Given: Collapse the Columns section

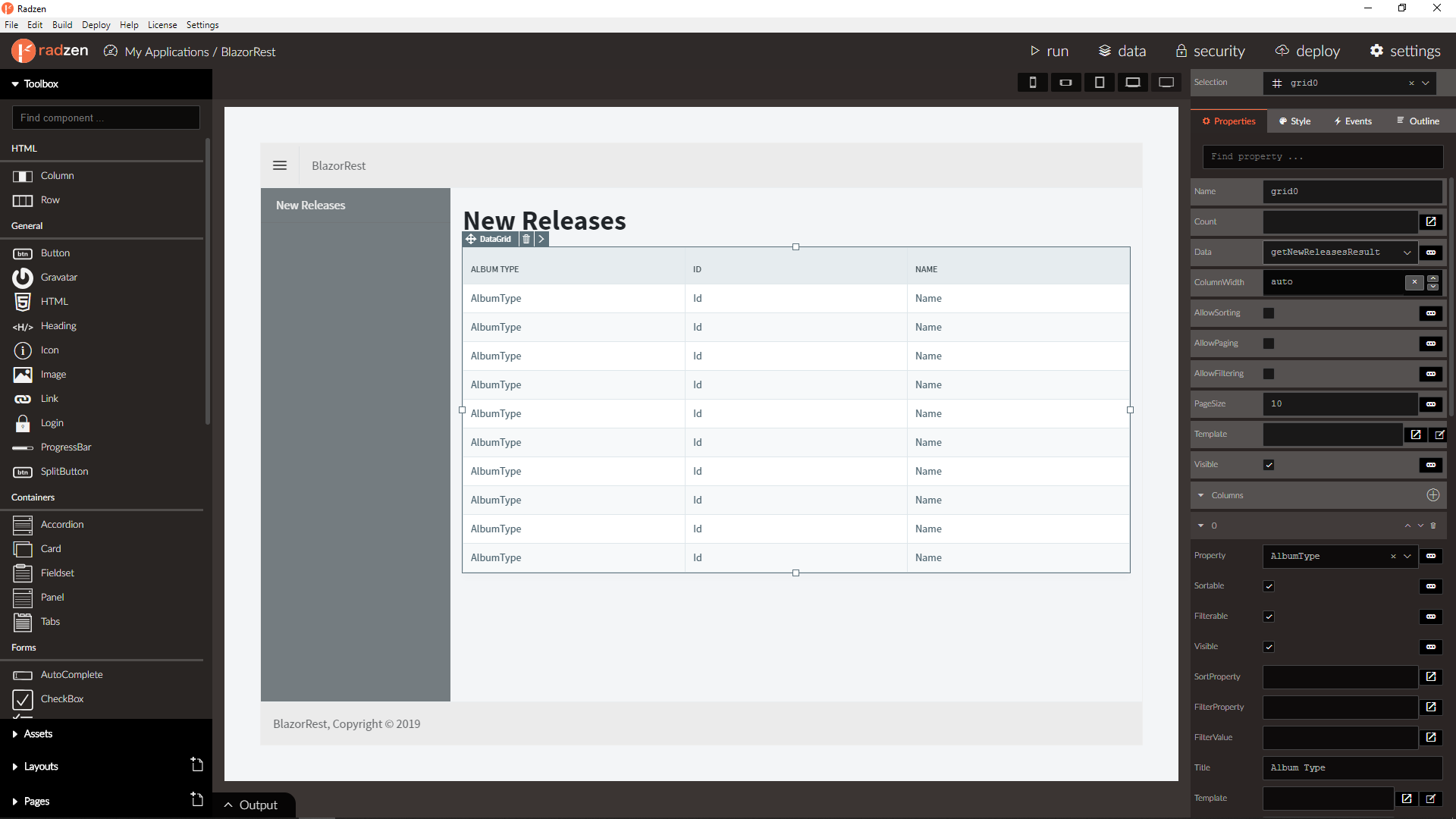Looking at the screenshot, I should (1201, 495).
